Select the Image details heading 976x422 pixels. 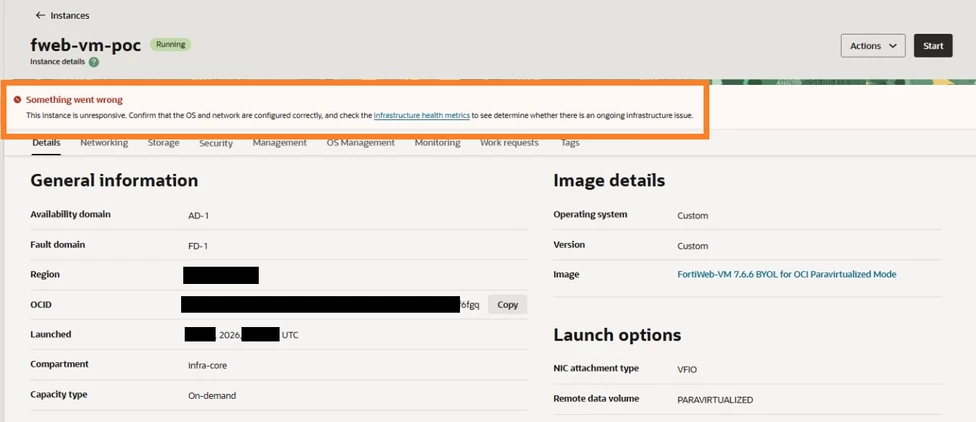pyautogui.click(x=609, y=181)
